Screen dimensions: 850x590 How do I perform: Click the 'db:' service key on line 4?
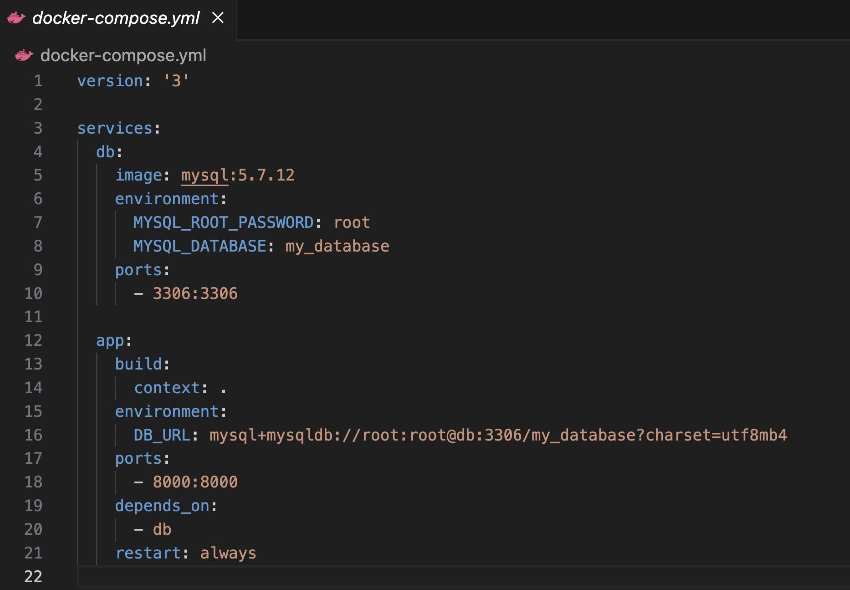(x=110, y=152)
